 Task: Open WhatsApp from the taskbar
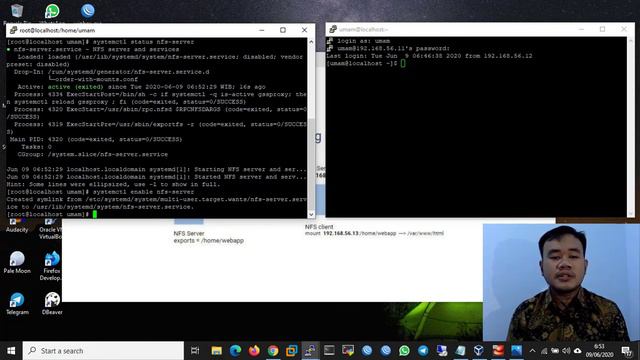coord(404,351)
